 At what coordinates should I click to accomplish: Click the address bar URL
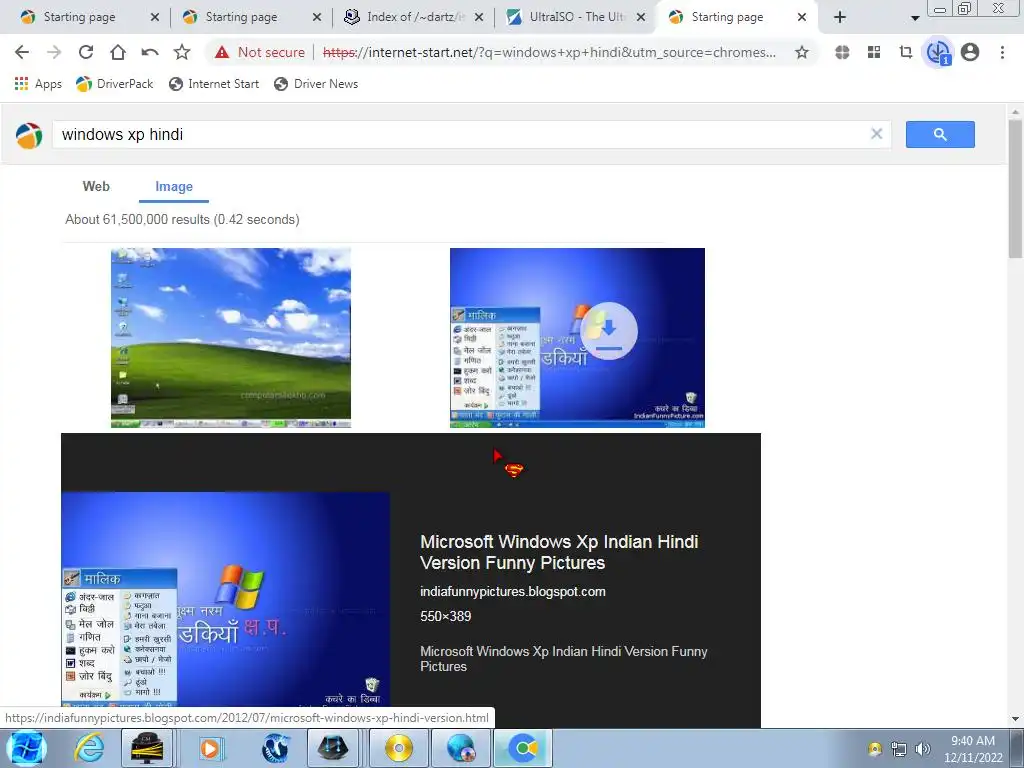pyautogui.click(x=549, y=52)
